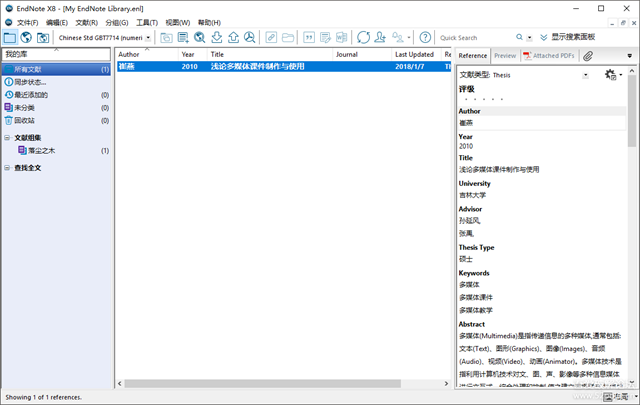The width and height of the screenshot is (640, 405).
Task: Open the gear settings icon in Reference panel
Action: pyautogui.click(x=610, y=75)
